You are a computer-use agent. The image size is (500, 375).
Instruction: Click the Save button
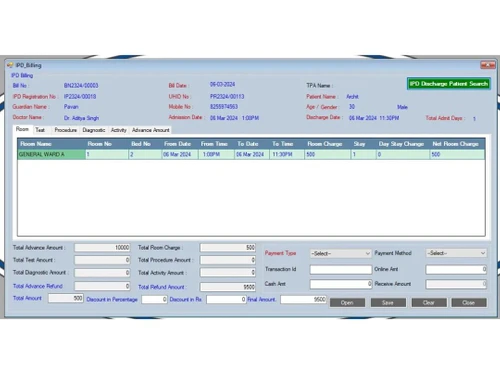388,303
